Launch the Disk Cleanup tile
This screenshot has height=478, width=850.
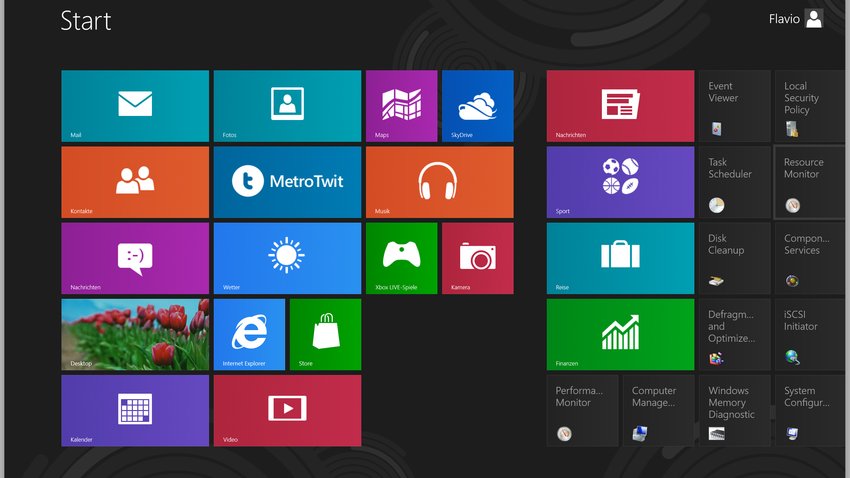(x=735, y=259)
